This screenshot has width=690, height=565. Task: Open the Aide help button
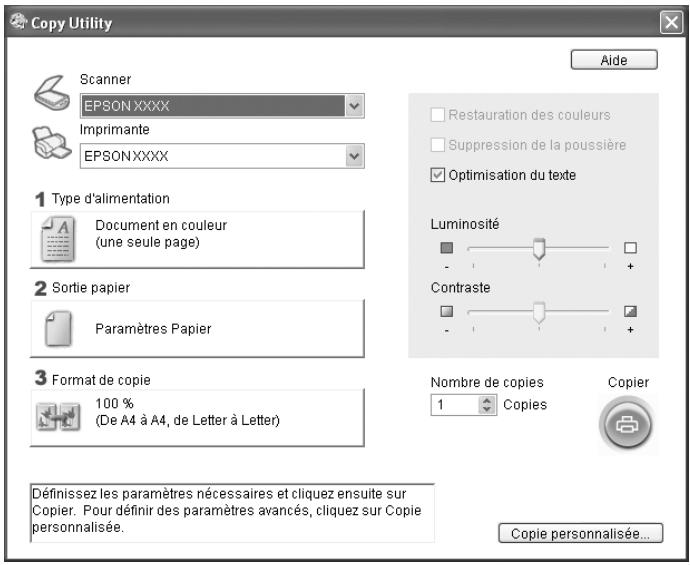pos(614,60)
